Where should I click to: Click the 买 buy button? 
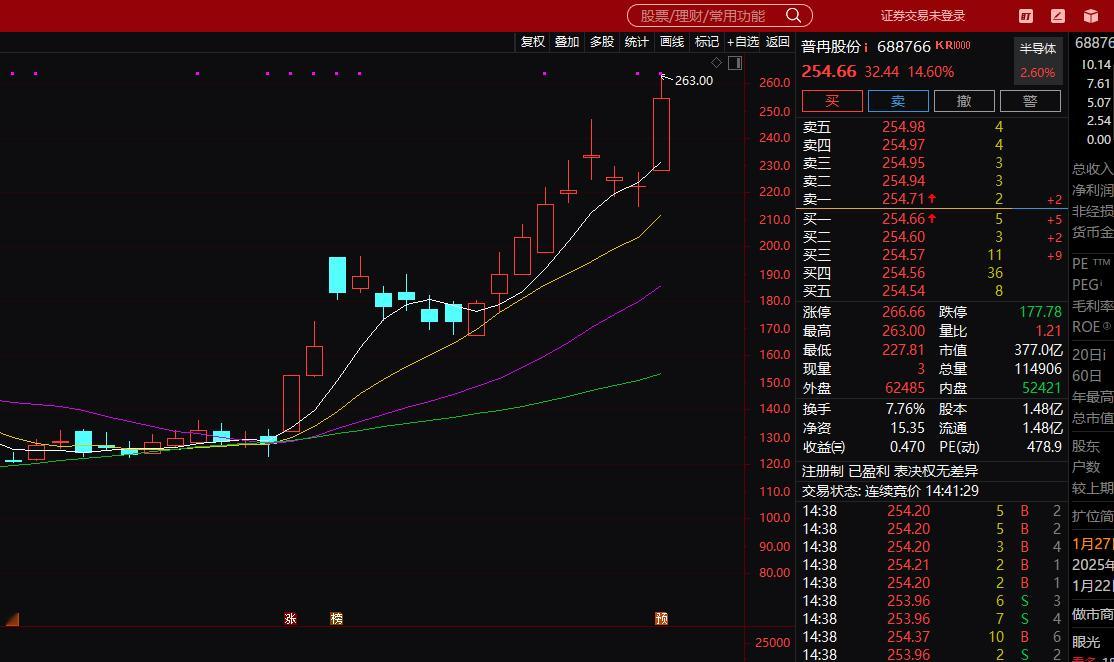832,101
